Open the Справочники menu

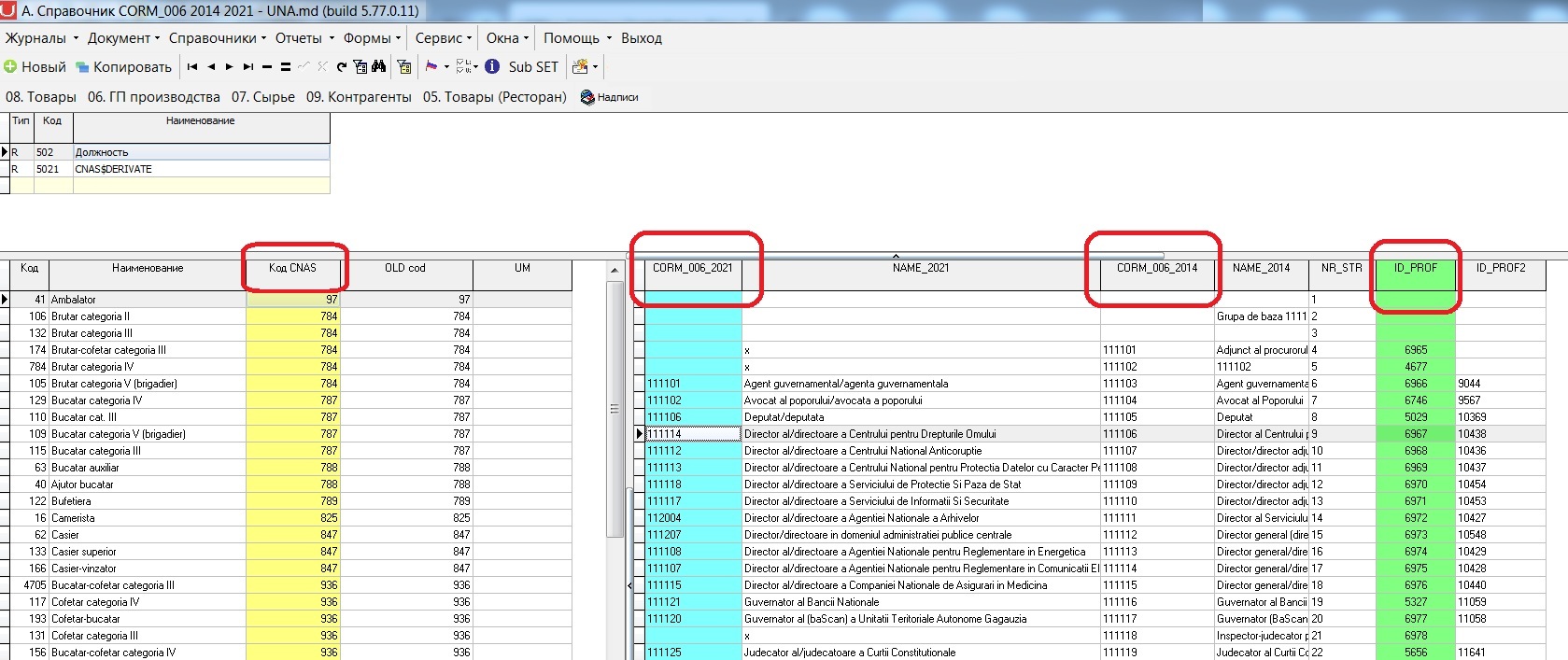(218, 38)
